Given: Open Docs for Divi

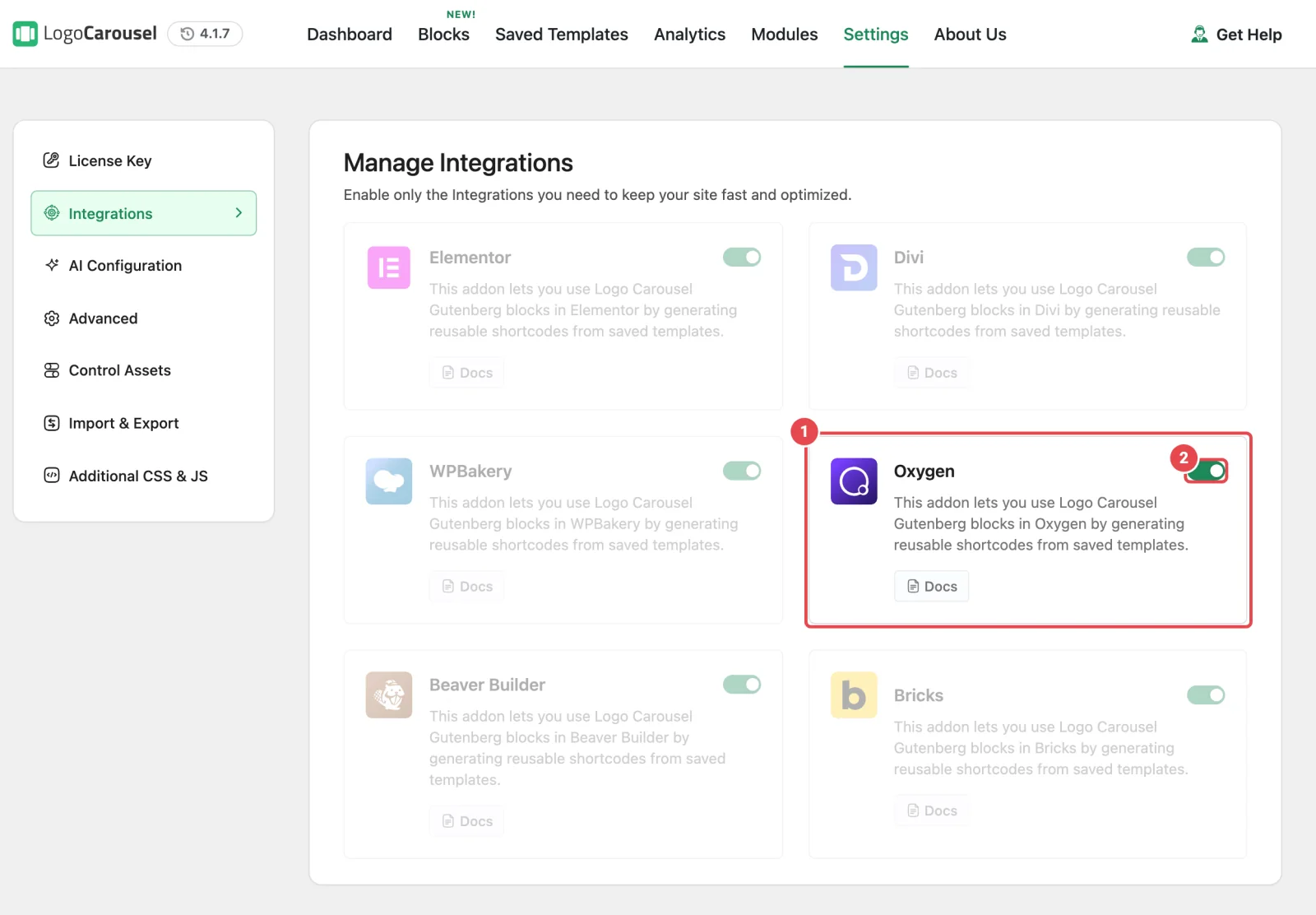Looking at the screenshot, I should pyautogui.click(x=931, y=373).
